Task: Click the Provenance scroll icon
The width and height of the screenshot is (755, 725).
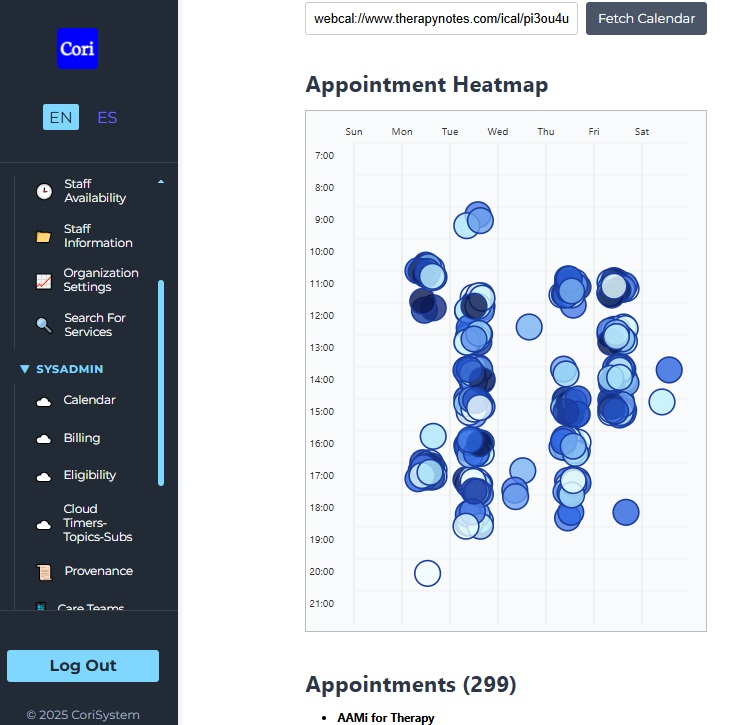Action: point(44,572)
